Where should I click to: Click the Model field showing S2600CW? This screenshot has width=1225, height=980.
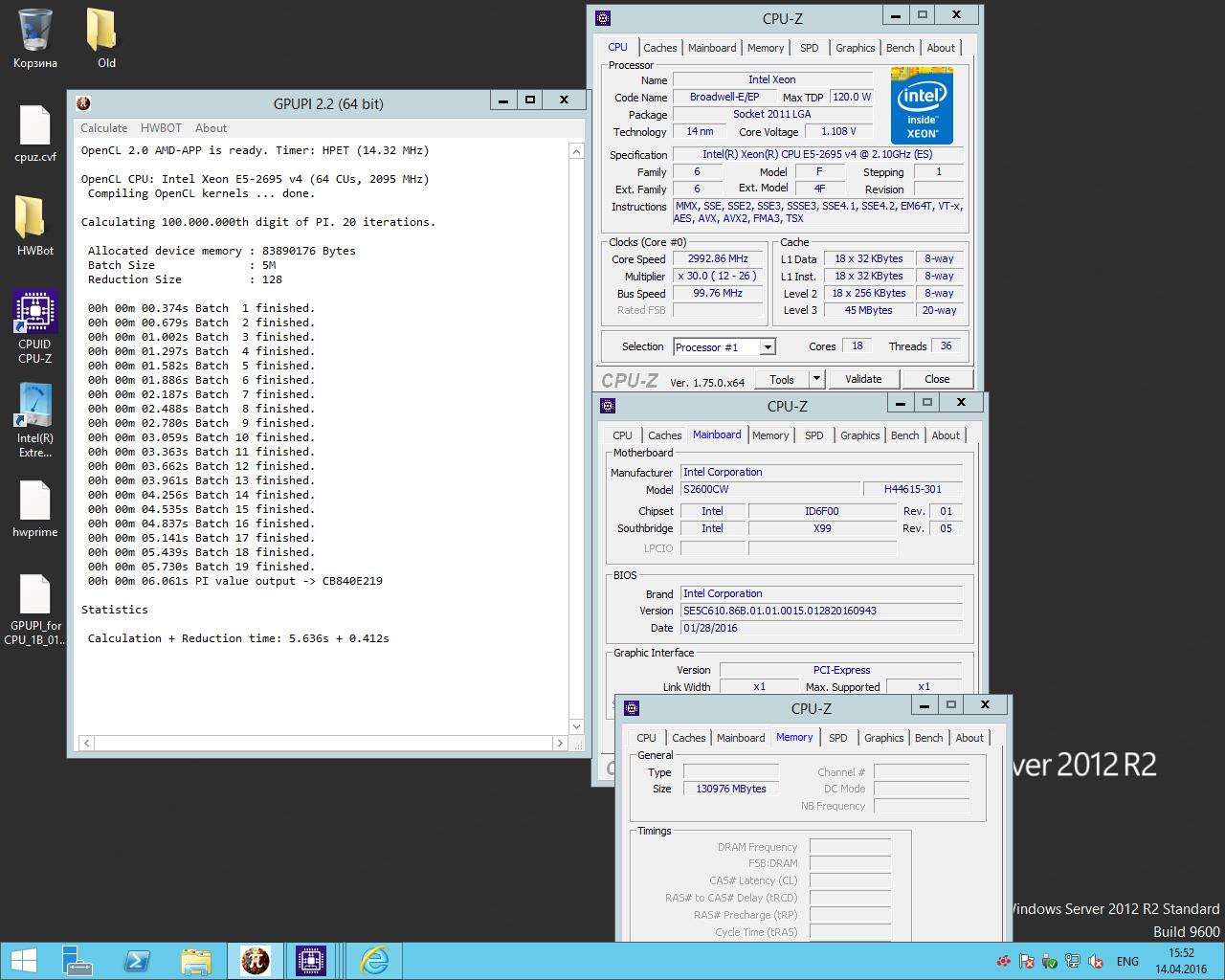click(x=770, y=489)
